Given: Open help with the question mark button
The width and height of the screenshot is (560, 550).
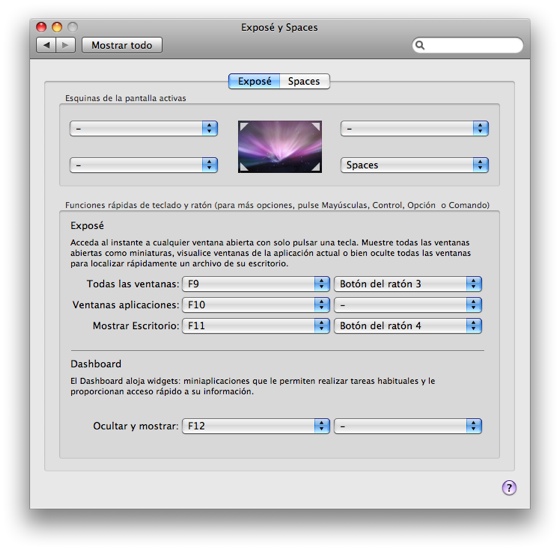Looking at the screenshot, I should click(509, 488).
